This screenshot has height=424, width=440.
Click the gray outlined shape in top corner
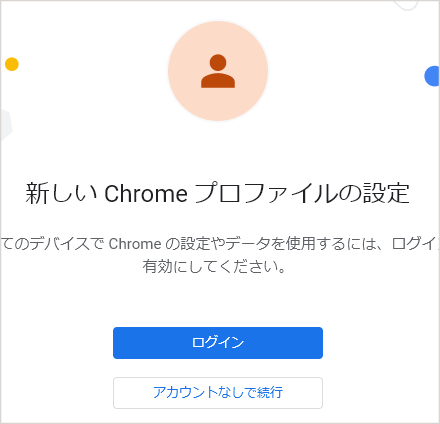point(406,4)
